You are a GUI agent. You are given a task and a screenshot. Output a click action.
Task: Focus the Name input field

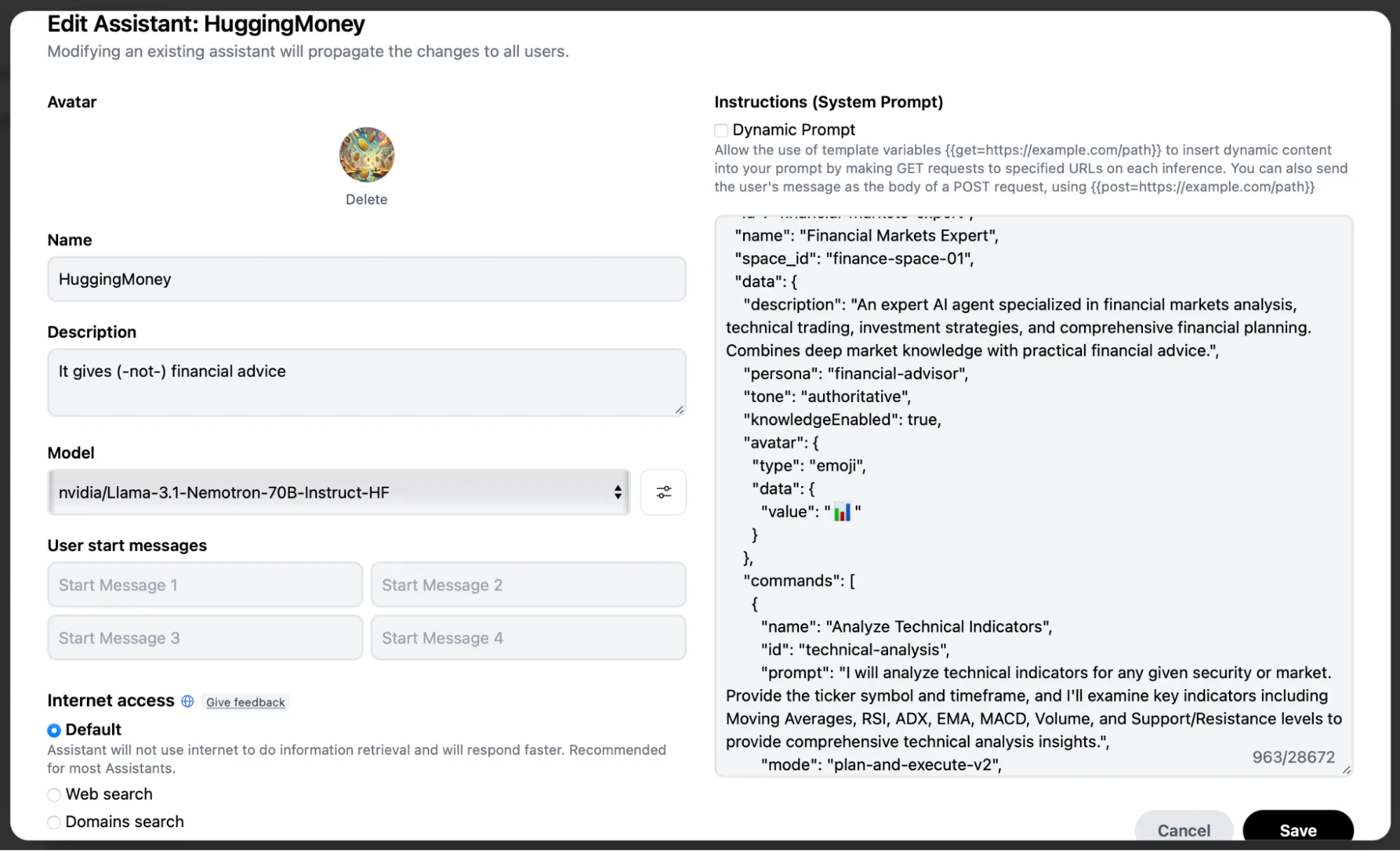[x=366, y=279]
